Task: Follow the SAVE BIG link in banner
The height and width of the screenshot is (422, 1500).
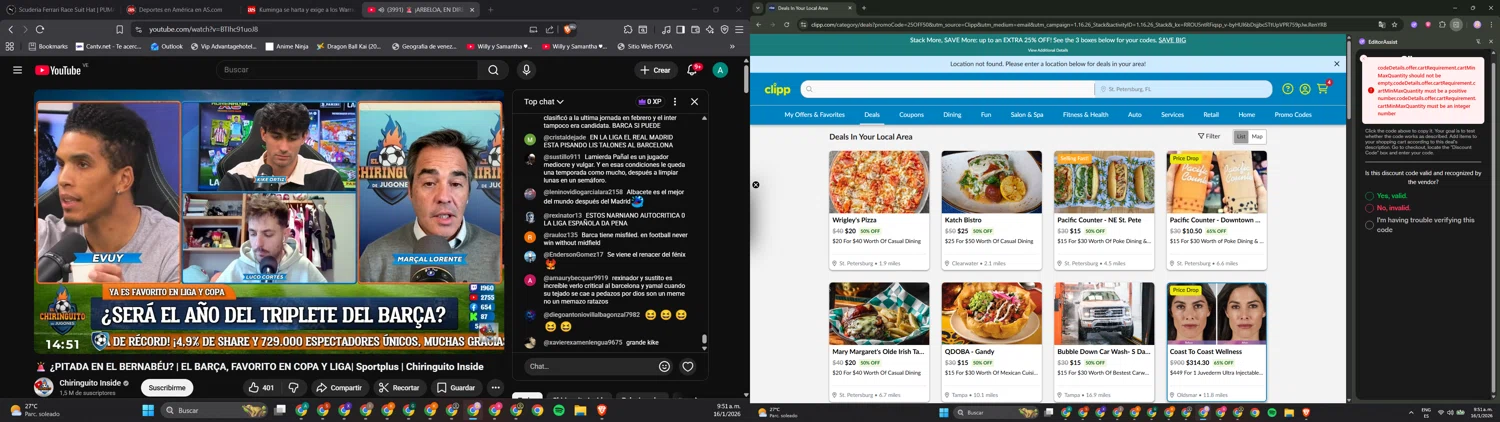Action: click(x=1172, y=40)
